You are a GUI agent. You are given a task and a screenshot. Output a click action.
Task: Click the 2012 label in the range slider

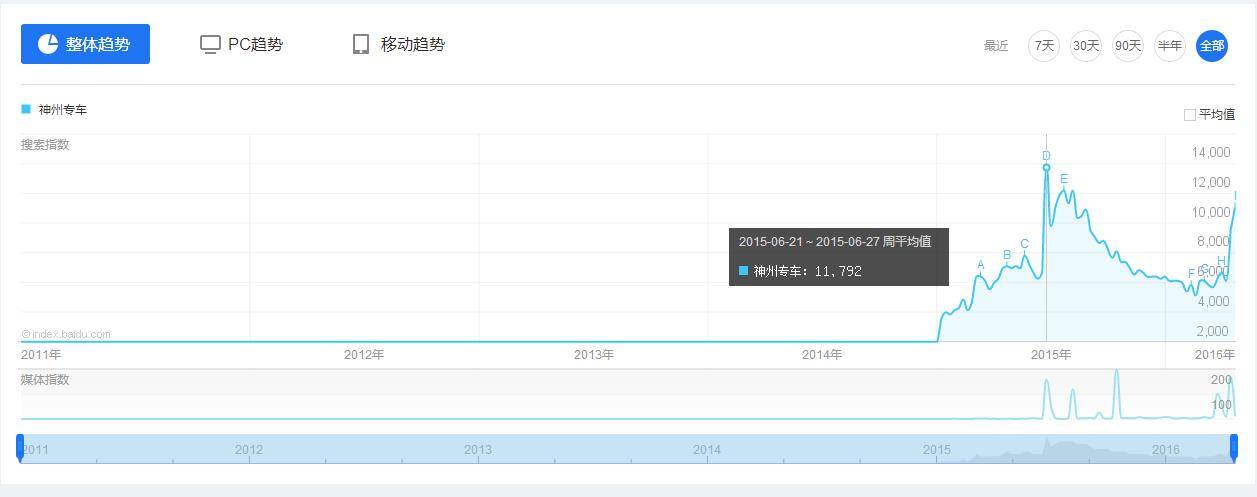249,450
